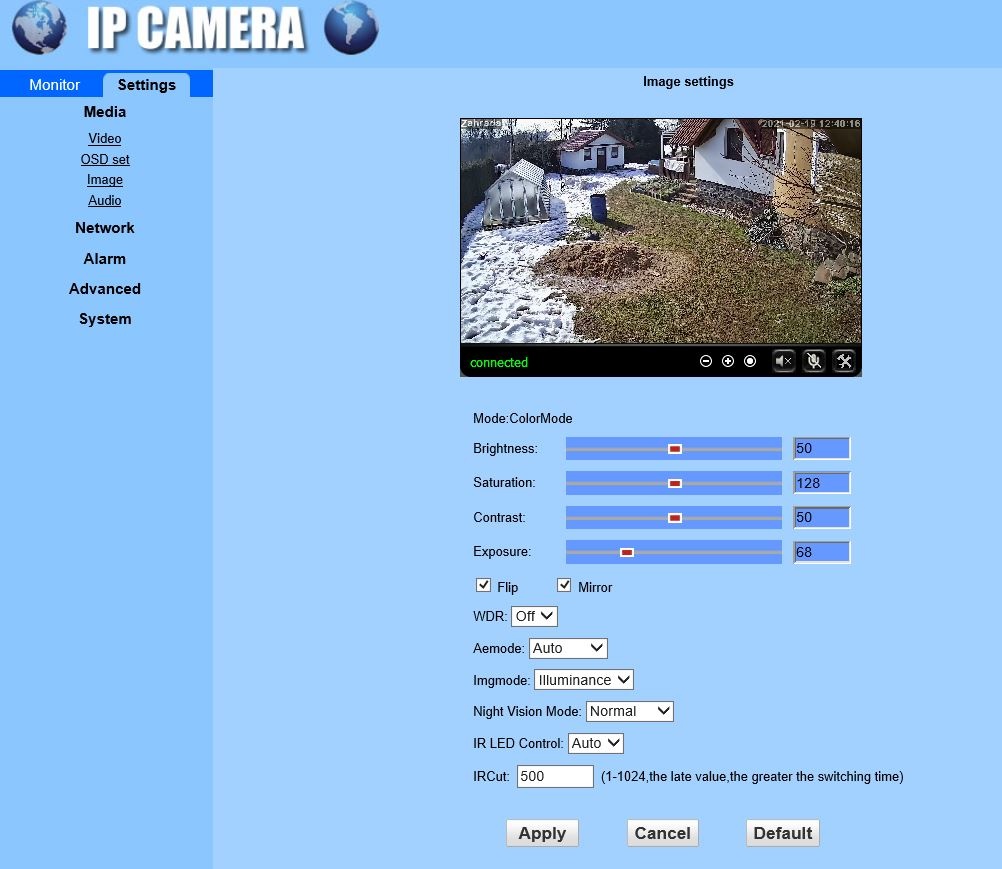Open the Aemode dropdown
This screenshot has height=869, width=1002.
(x=568, y=648)
